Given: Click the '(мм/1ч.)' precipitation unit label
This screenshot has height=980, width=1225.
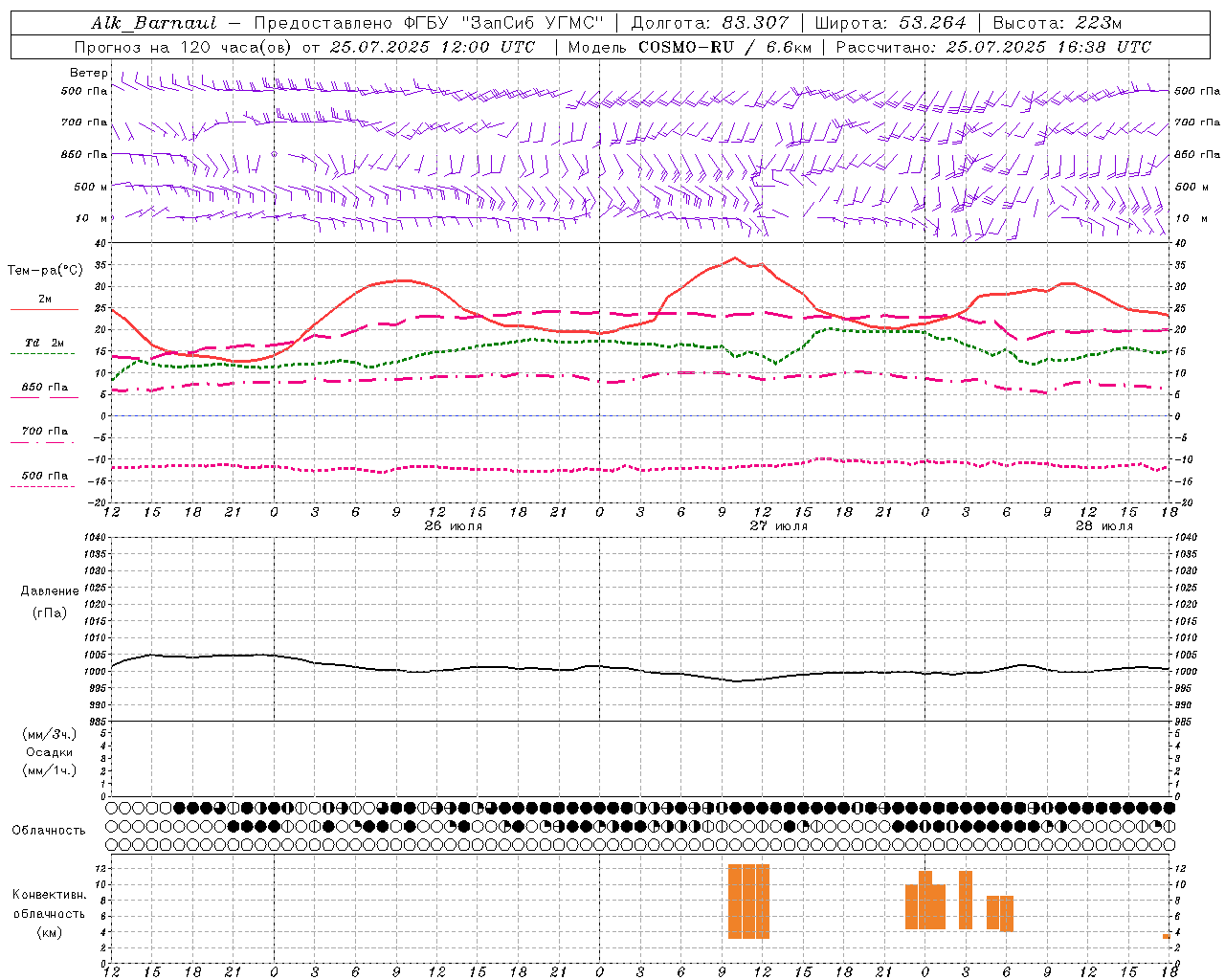Looking at the screenshot, I should click(x=50, y=770).
